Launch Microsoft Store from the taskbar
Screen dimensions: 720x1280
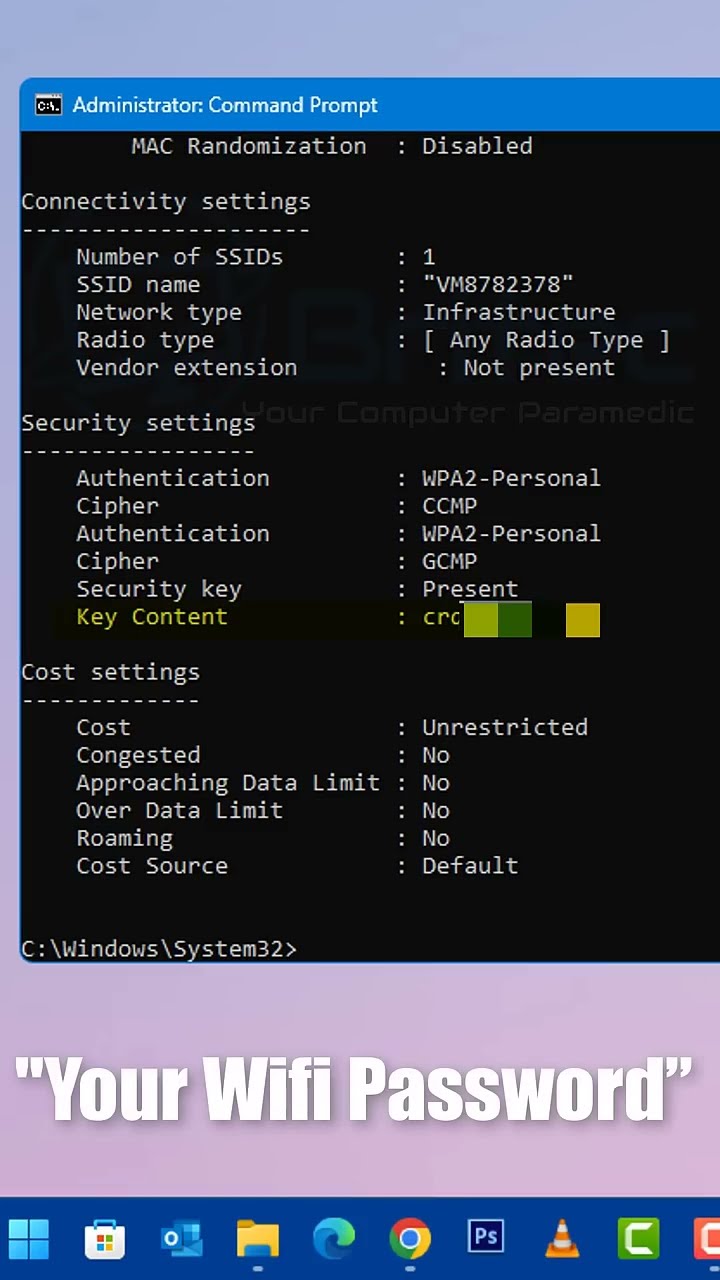click(104, 1240)
